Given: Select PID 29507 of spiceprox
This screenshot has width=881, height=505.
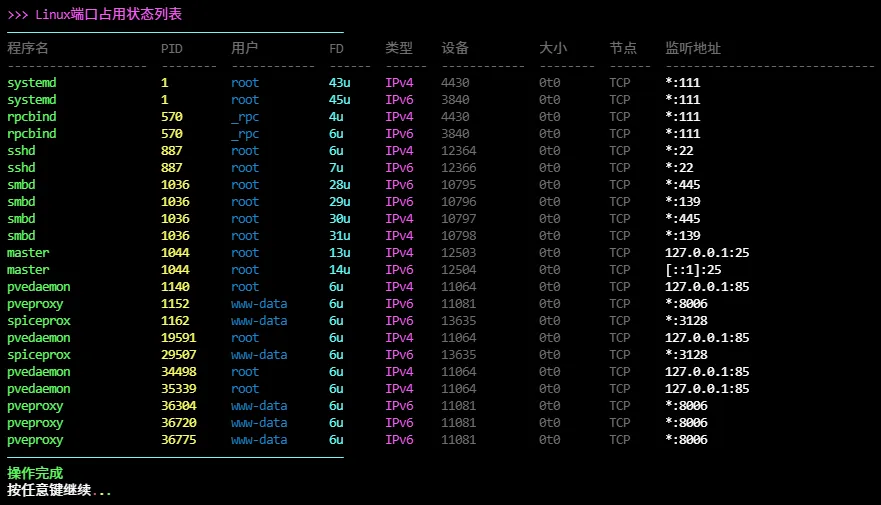Looking at the screenshot, I should tap(179, 355).
